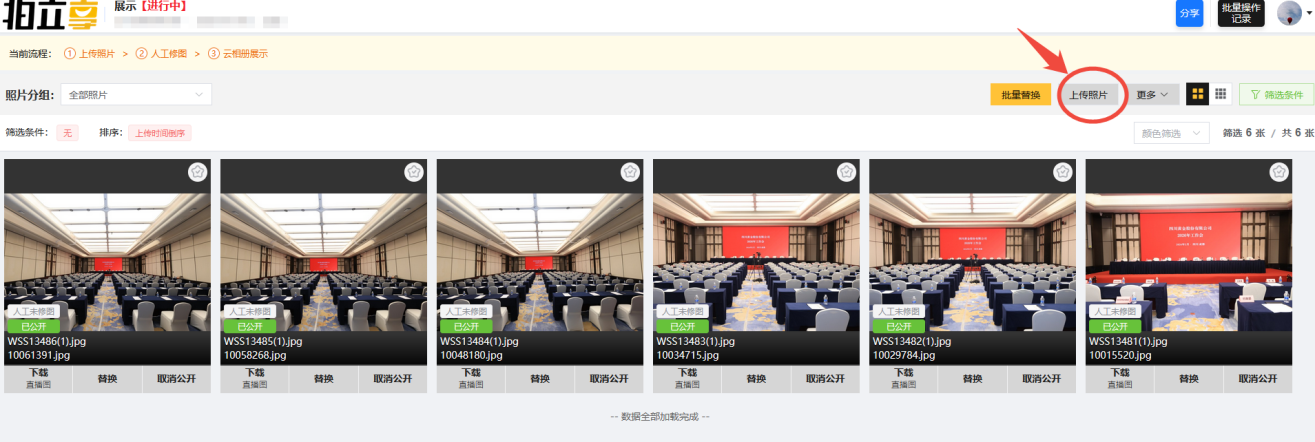Click star badge on WSS13481(1).jpg photo
The image size is (1315, 442).
click(1278, 172)
